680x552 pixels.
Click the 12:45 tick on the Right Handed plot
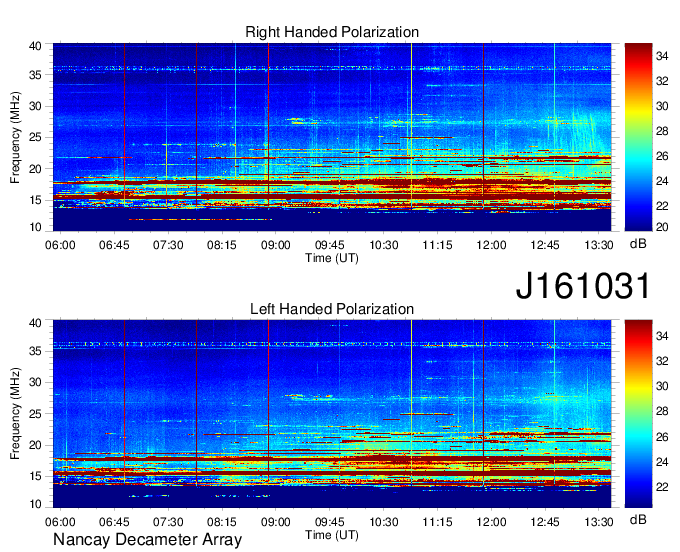(x=545, y=245)
